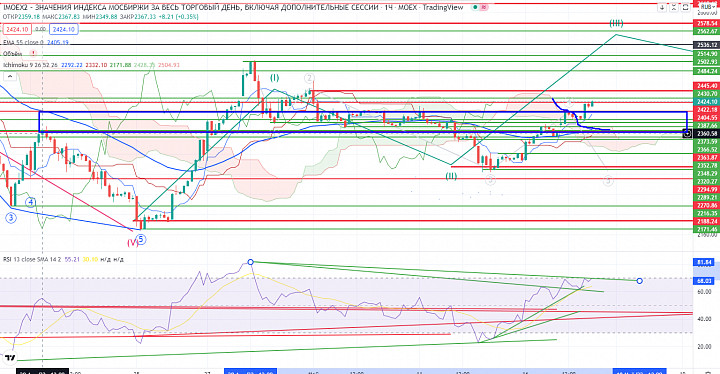Select the (I) Elliott wave label
Viewport: 720px width, 374px height.
pyautogui.click(x=274, y=78)
